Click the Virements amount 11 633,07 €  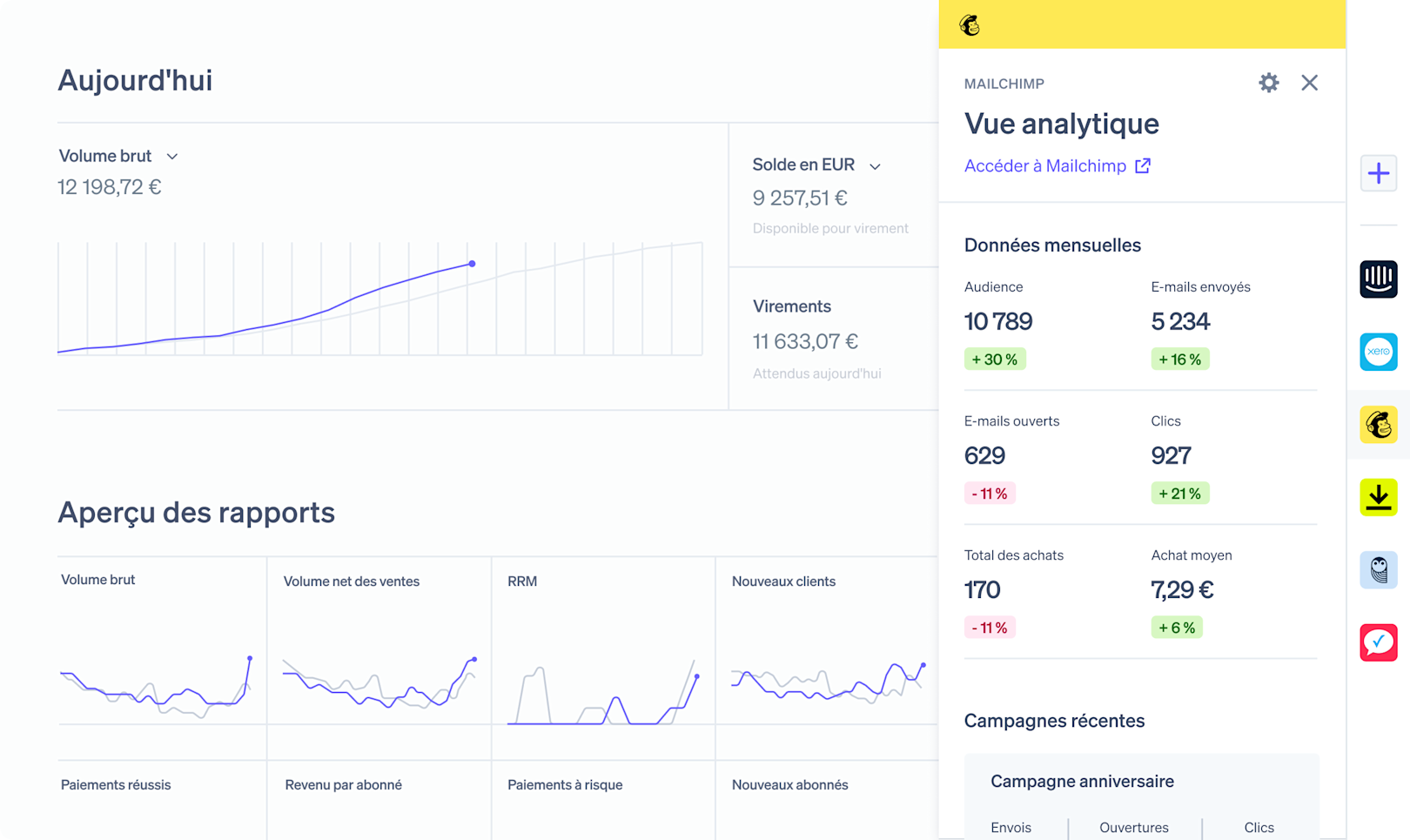[805, 341]
